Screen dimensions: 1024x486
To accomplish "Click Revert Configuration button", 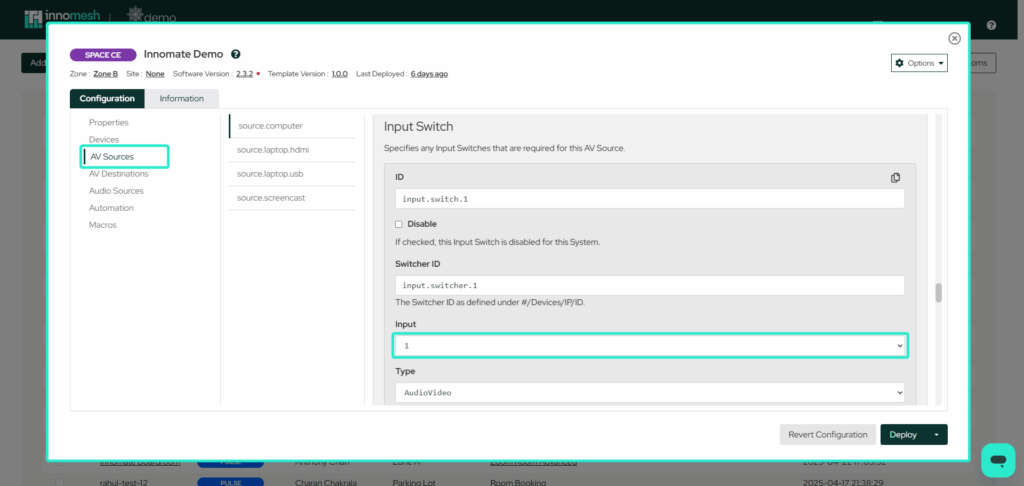I will click(x=827, y=434).
